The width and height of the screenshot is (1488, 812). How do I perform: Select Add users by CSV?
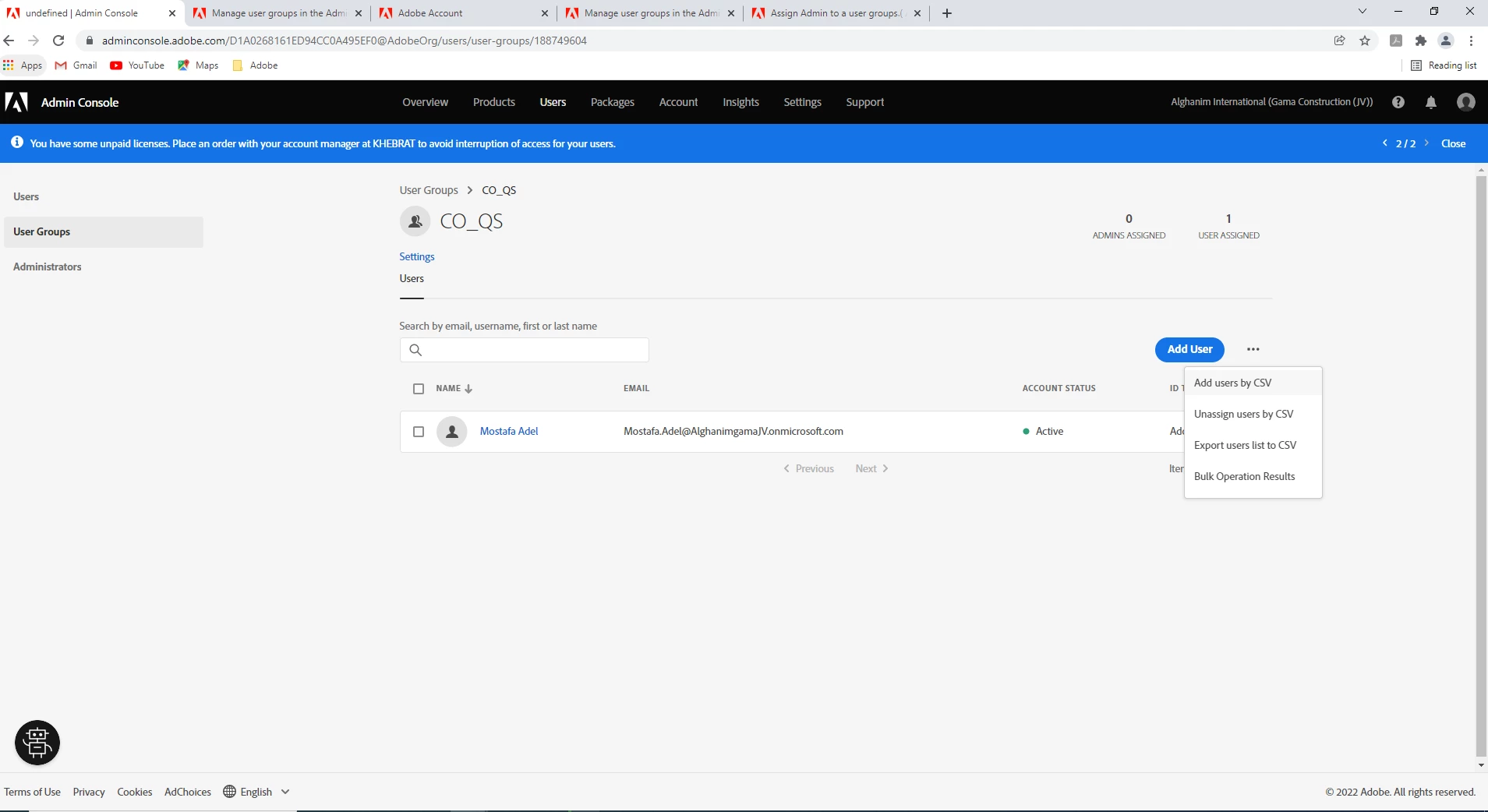pos(1253,383)
